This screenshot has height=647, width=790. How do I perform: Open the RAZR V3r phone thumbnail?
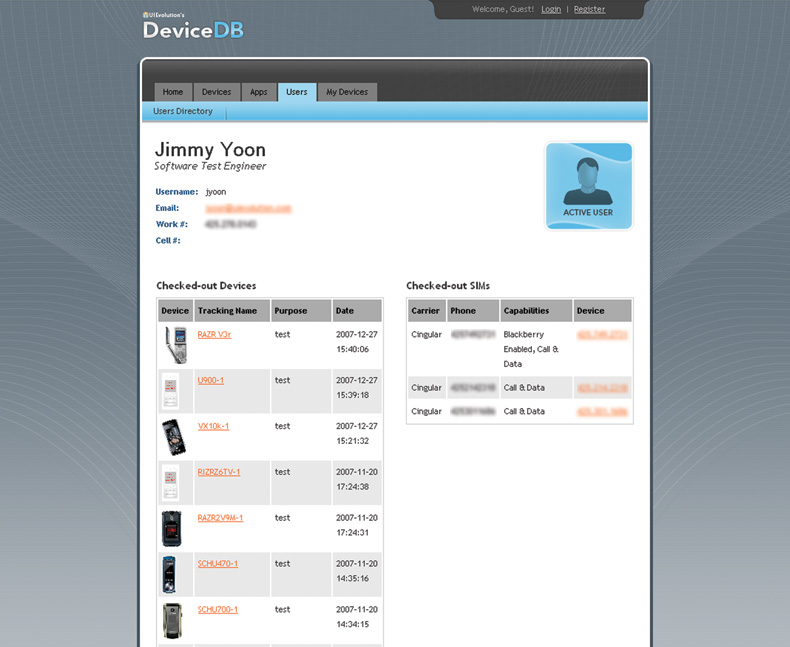pyautogui.click(x=175, y=345)
